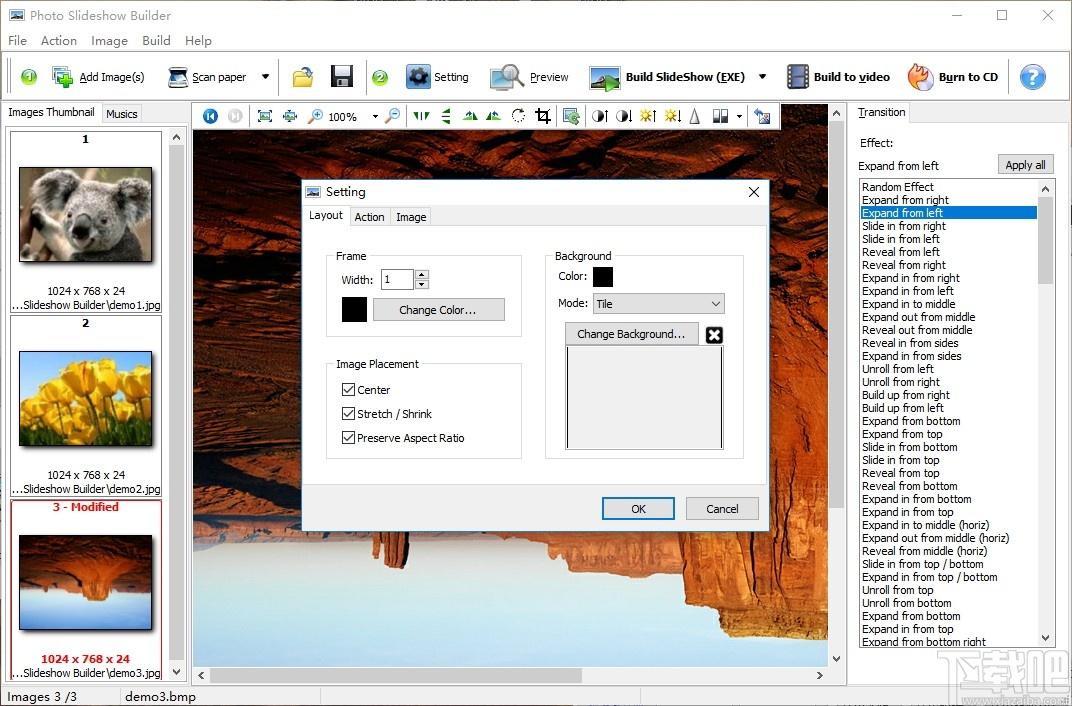1072x706 pixels.
Task: Select the tulips thumbnail demo2.jpg
Action: (x=85, y=398)
